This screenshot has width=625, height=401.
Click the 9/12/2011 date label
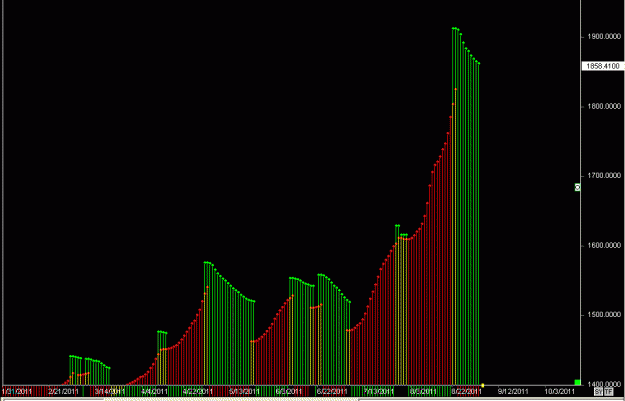(513, 391)
